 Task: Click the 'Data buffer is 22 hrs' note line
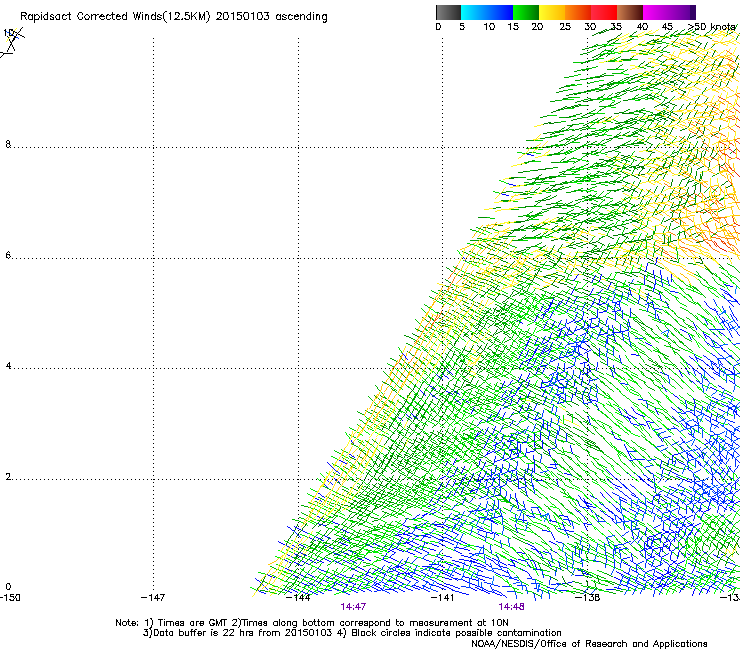[x=352, y=633]
